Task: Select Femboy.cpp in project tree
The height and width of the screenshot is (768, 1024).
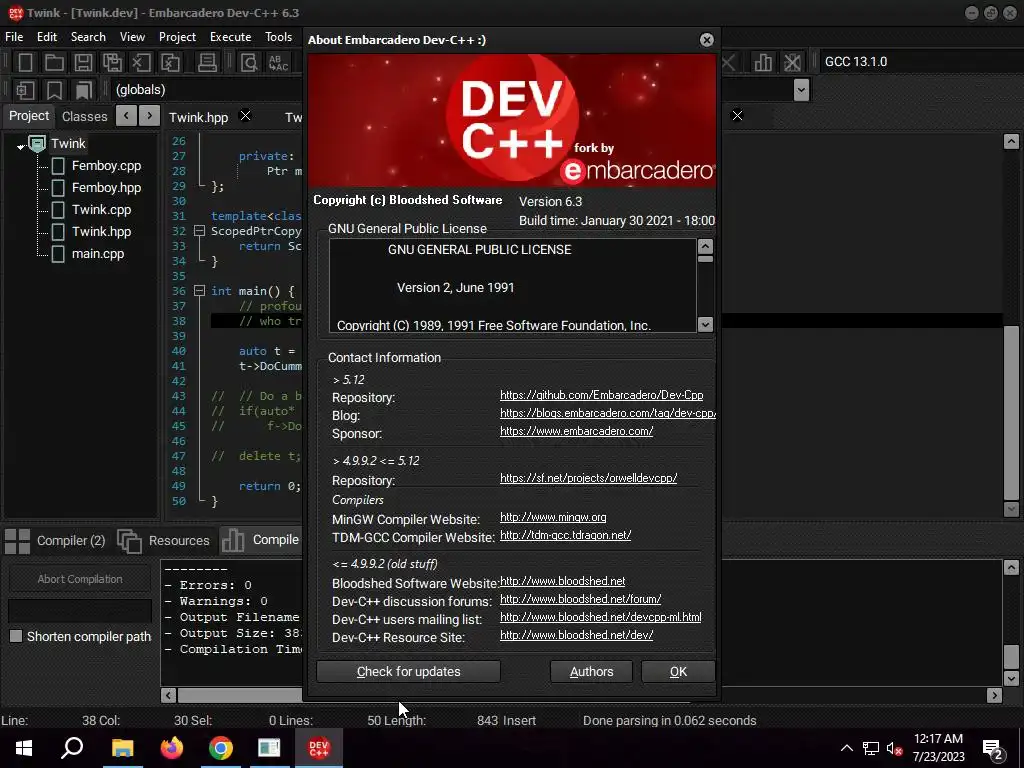Action: tap(106, 166)
